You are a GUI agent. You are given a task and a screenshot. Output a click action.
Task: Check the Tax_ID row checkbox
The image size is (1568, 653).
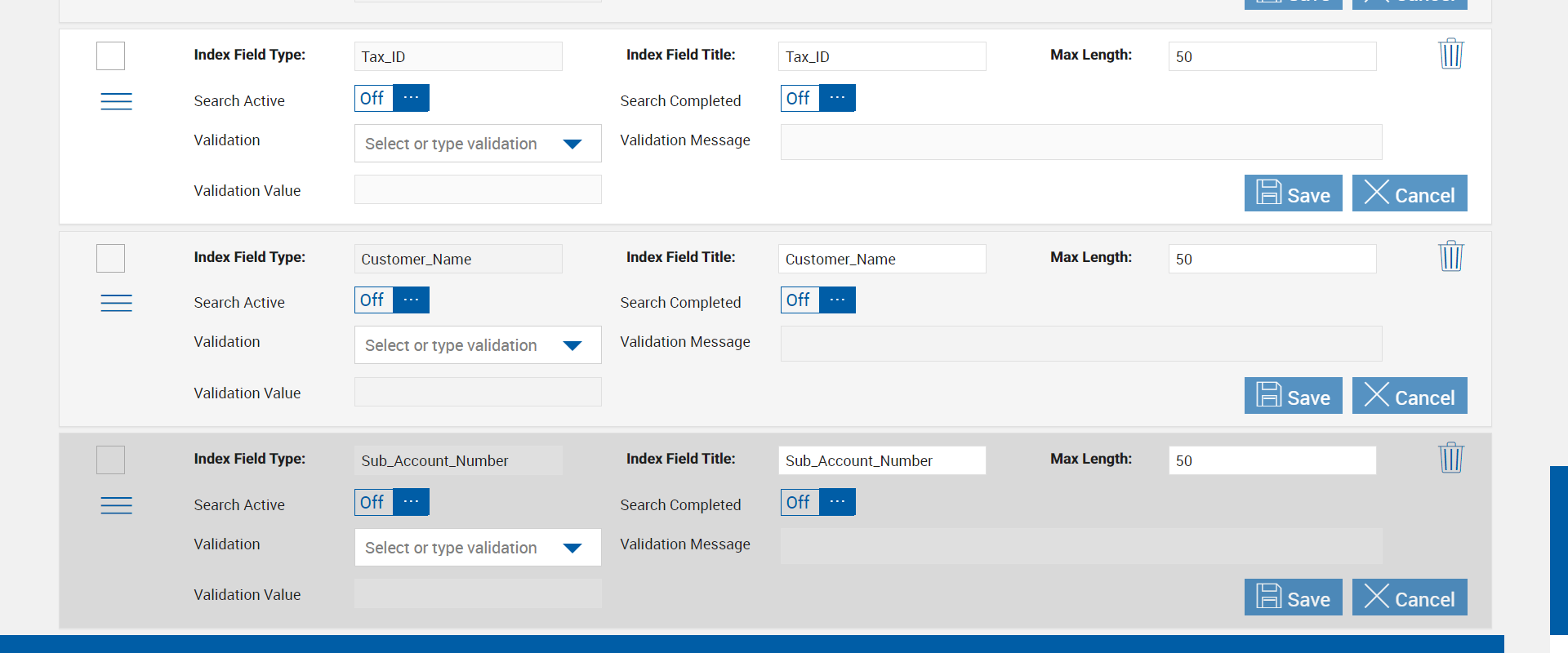[x=110, y=56]
